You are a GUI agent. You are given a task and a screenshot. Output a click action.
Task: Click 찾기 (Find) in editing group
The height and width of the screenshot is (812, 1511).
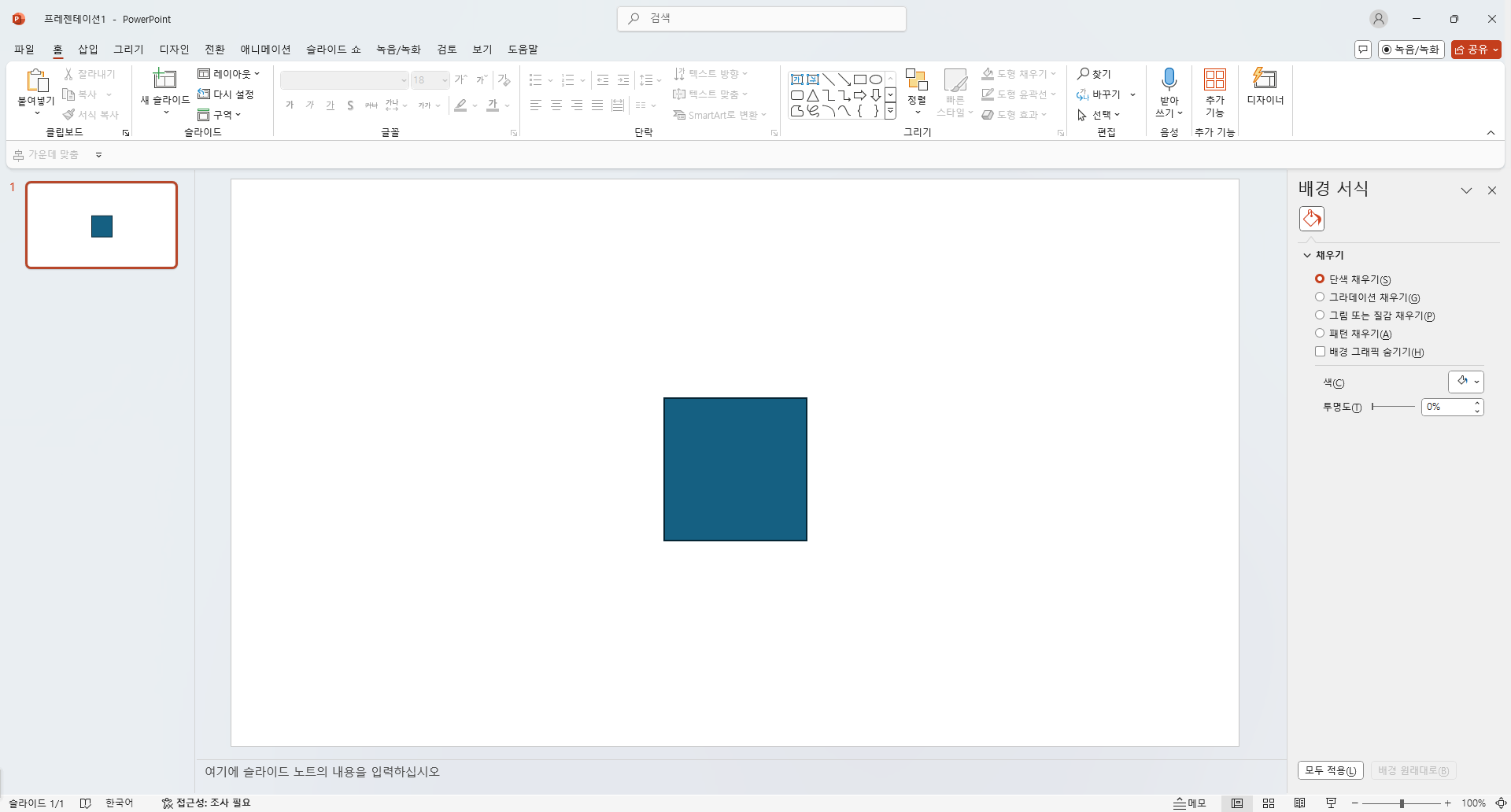coord(1094,74)
